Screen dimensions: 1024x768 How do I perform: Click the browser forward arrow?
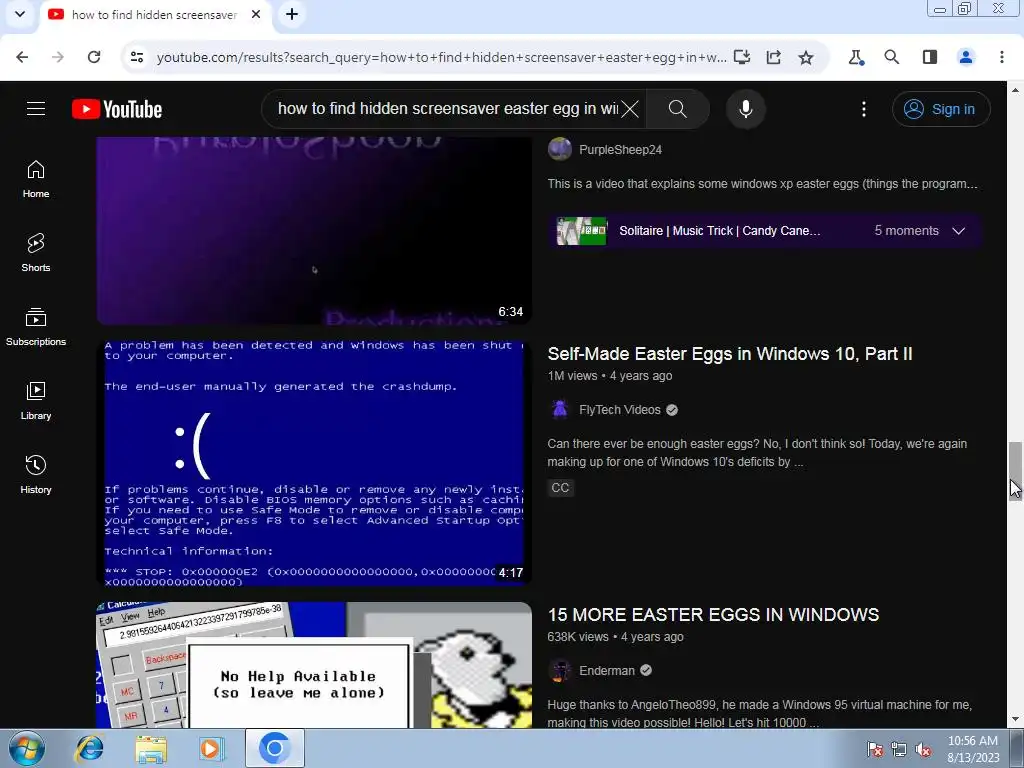point(57,57)
